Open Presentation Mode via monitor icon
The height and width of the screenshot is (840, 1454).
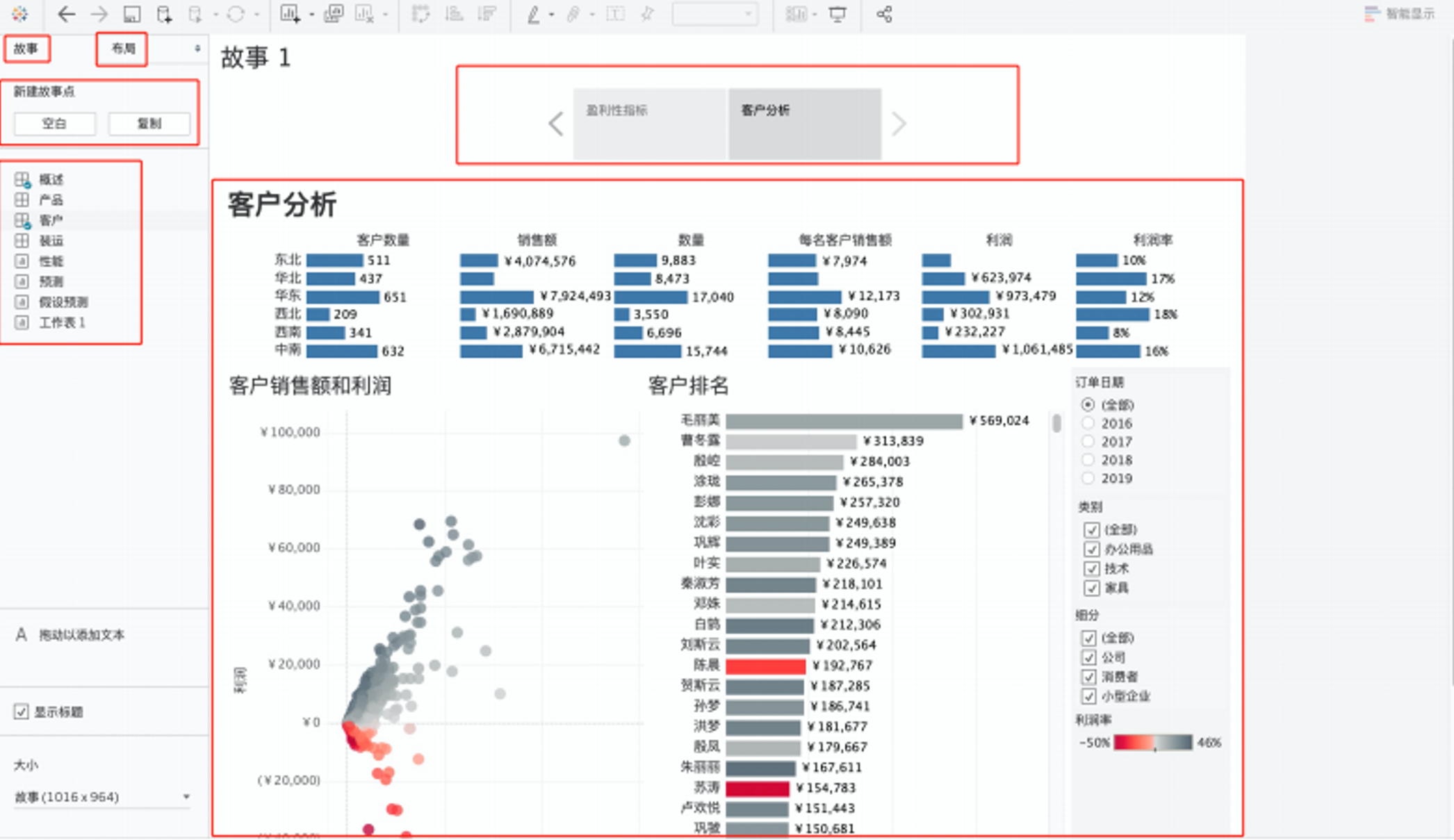838,15
